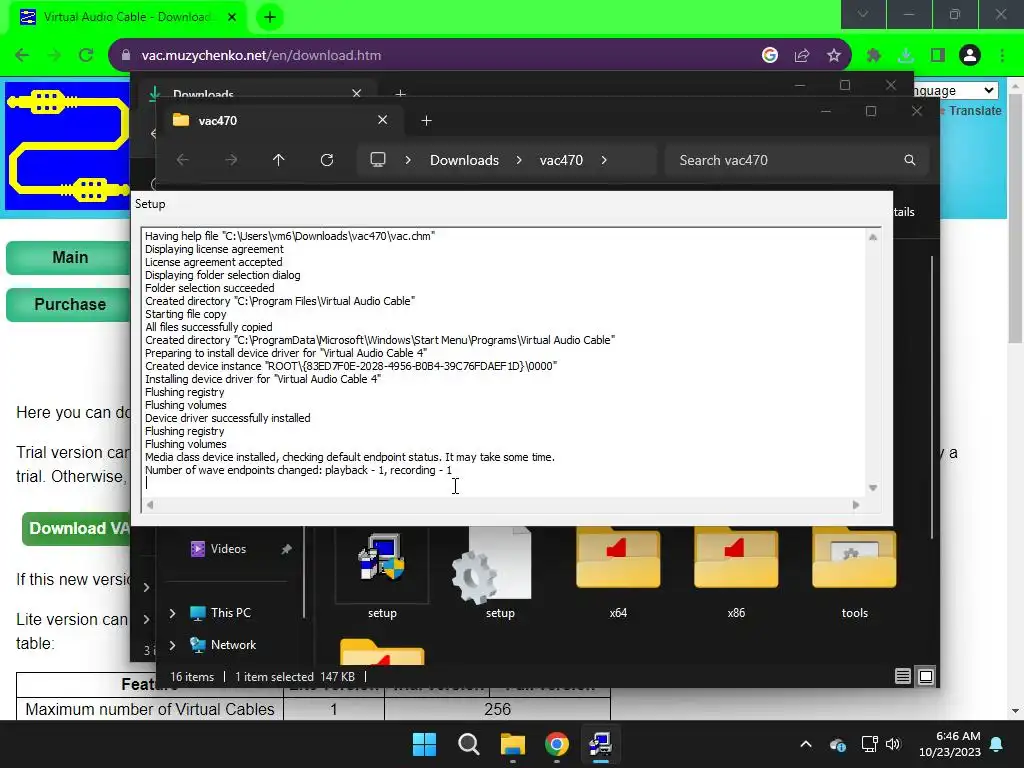Image resolution: width=1024 pixels, height=768 pixels.
Task: Open the Chrome three-dot menu
Action: click(1002, 56)
